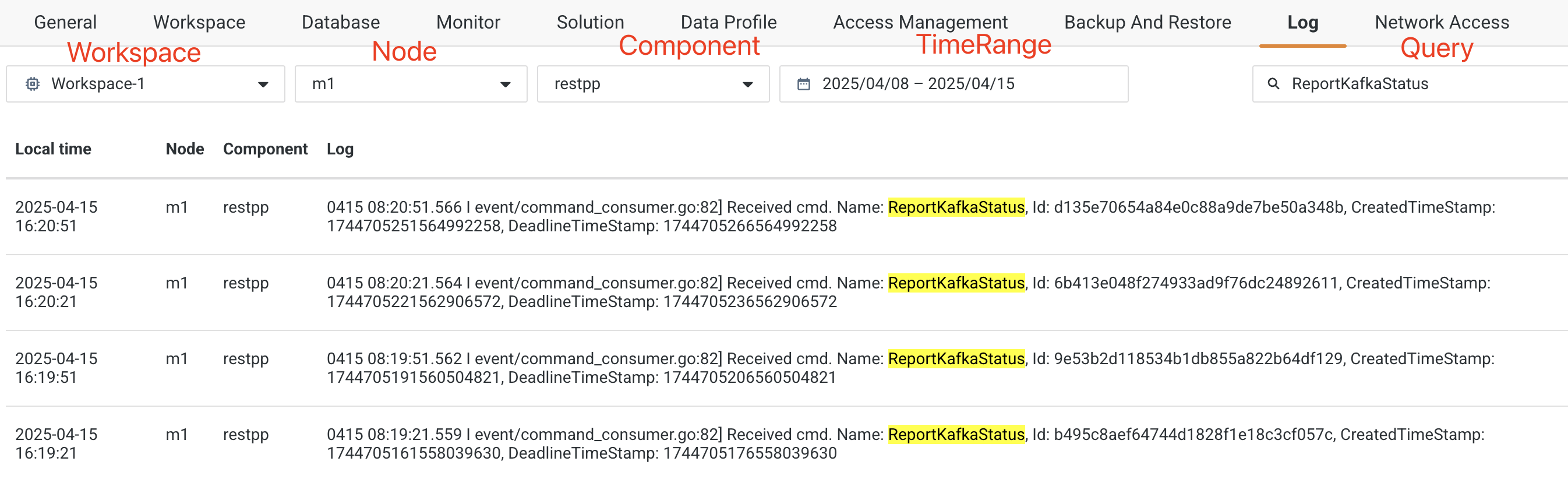The width and height of the screenshot is (1568, 479).
Task: Open the Solution tab
Action: (590, 23)
